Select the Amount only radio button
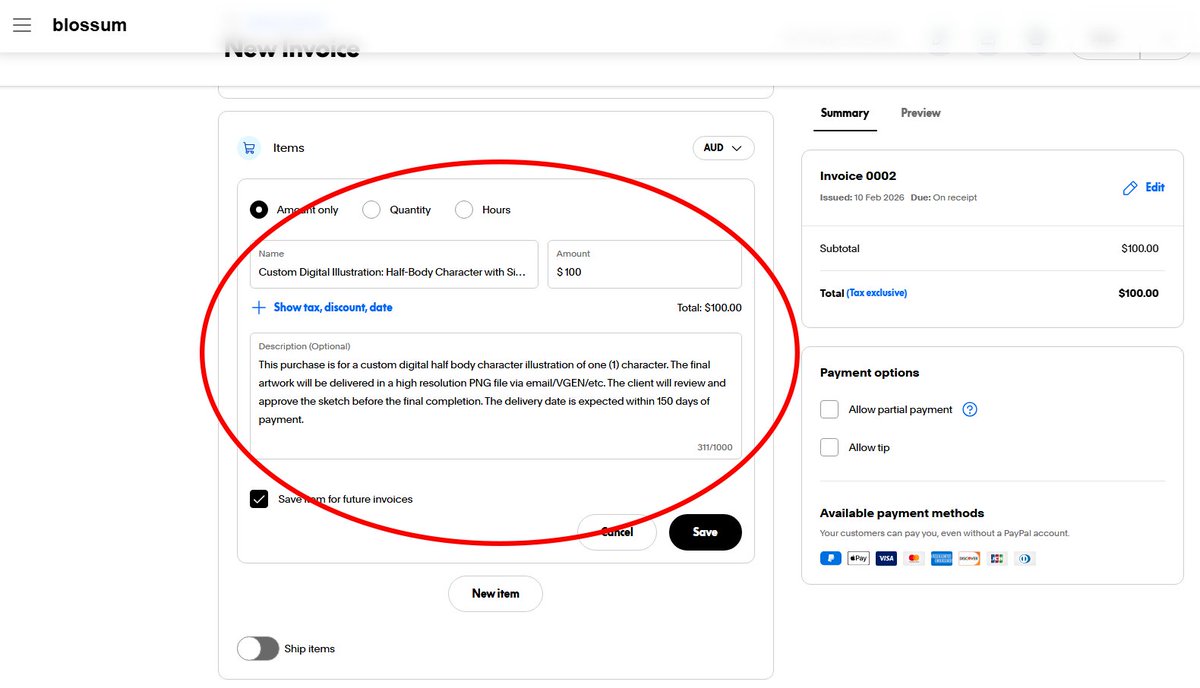 click(x=259, y=210)
